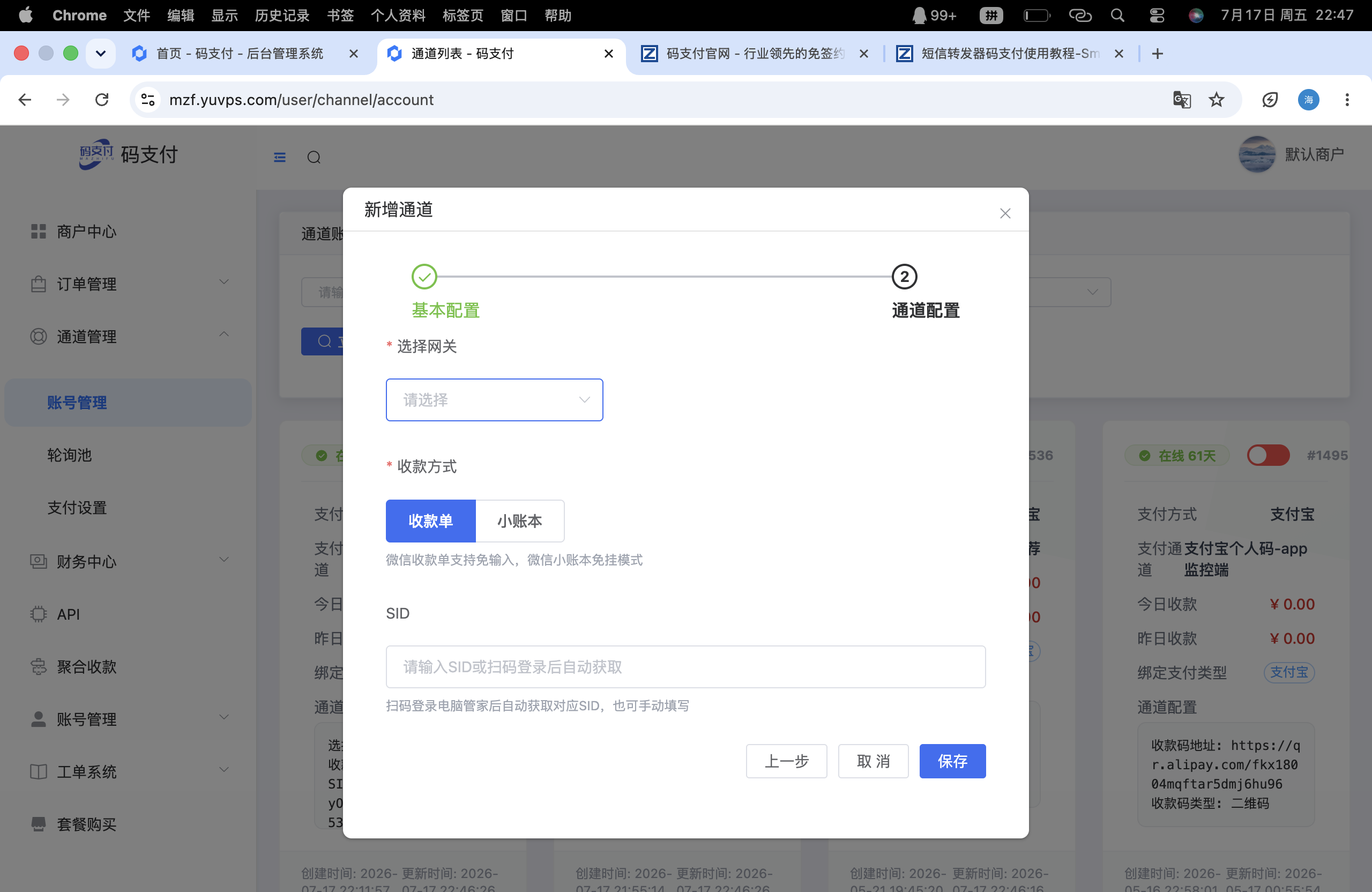
Task: Open a new browser tab
Action: coord(1157,54)
